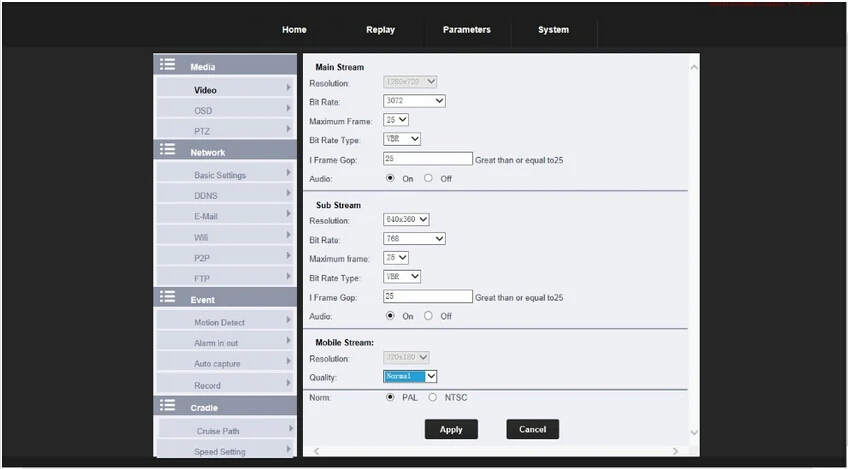Image resolution: width=848 pixels, height=469 pixels.
Task: Go to the Home tab
Action: coord(294,30)
